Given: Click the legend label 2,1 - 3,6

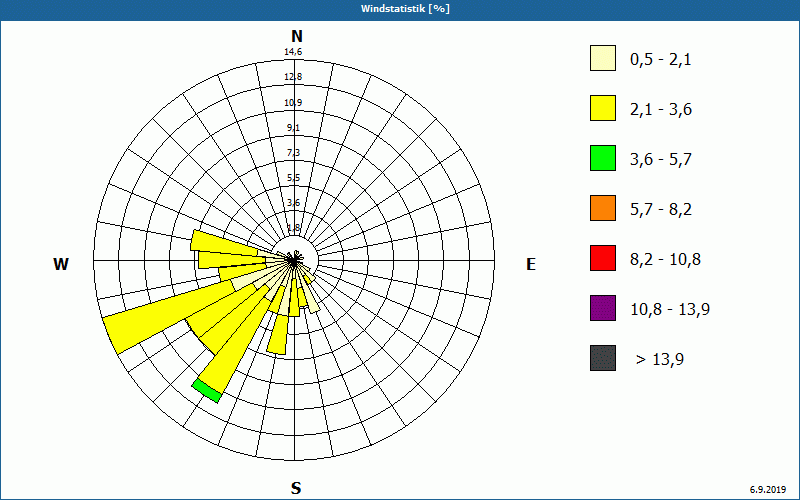Looking at the screenshot, I should (661, 110).
